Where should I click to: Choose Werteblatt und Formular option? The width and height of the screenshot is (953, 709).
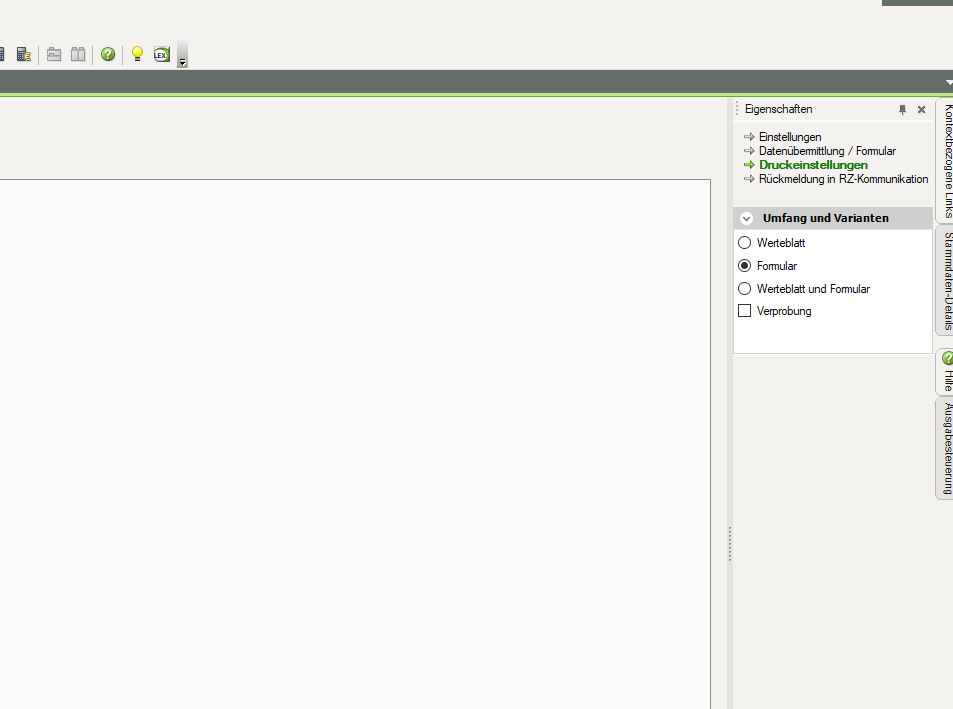pyautogui.click(x=744, y=289)
